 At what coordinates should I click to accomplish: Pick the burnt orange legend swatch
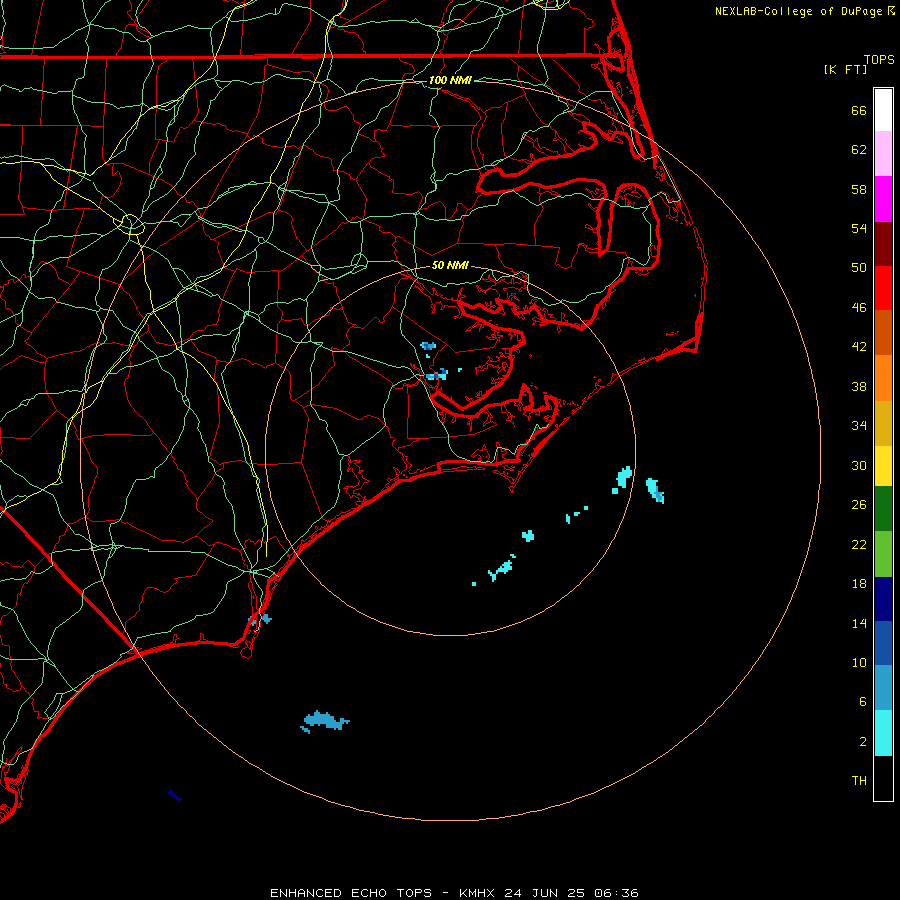tap(883, 332)
